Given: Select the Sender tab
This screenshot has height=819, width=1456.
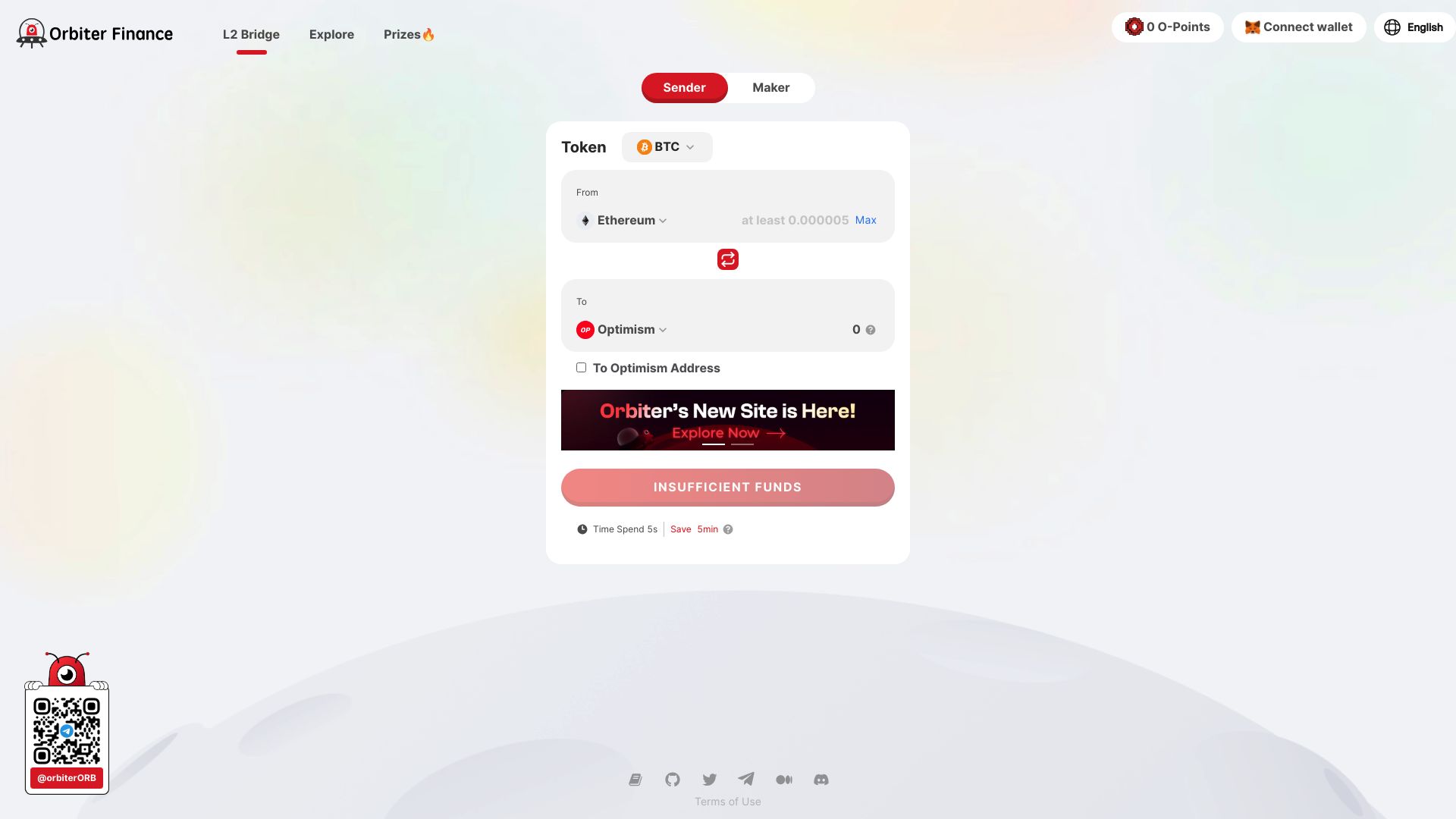Looking at the screenshot, I should click(684, 87).
